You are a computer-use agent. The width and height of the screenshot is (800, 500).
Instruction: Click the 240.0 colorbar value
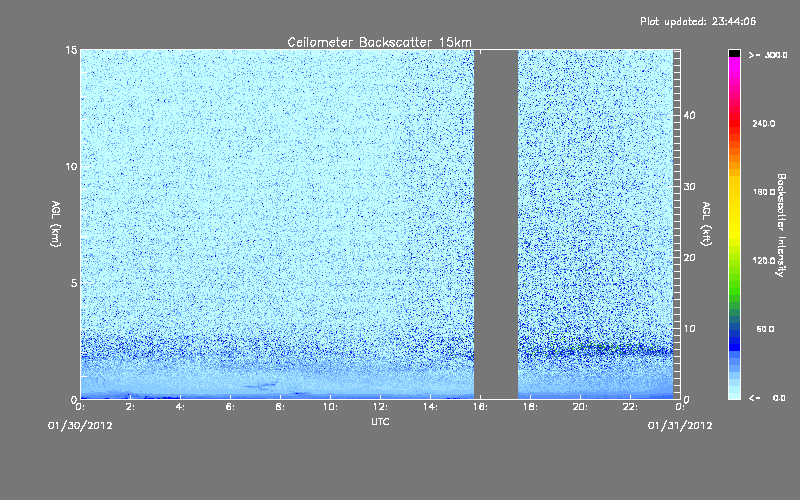click(x=763, y=124)
